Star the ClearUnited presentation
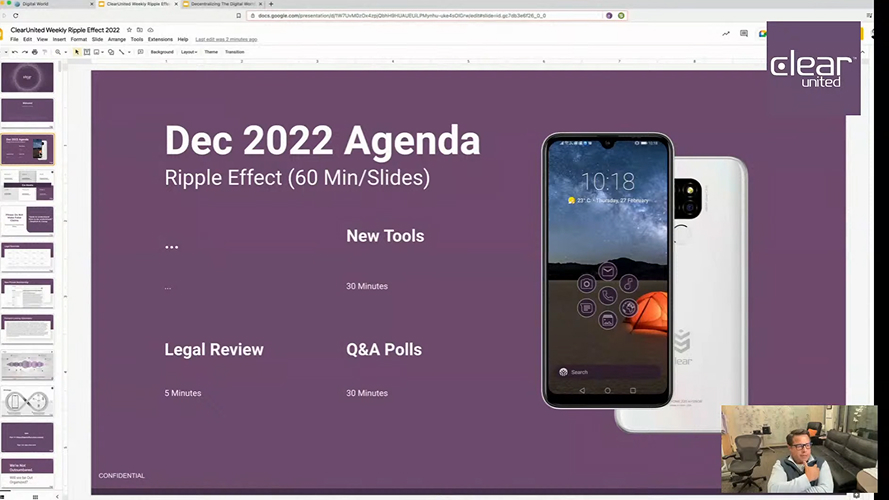The image size is (889, 500). (x=129, y=30)
